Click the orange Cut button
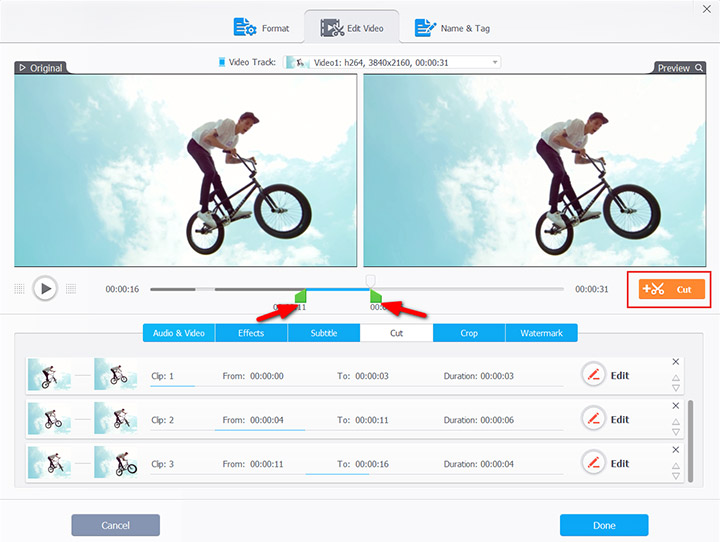This screenshot has height=542, width=720. point(671,289)
